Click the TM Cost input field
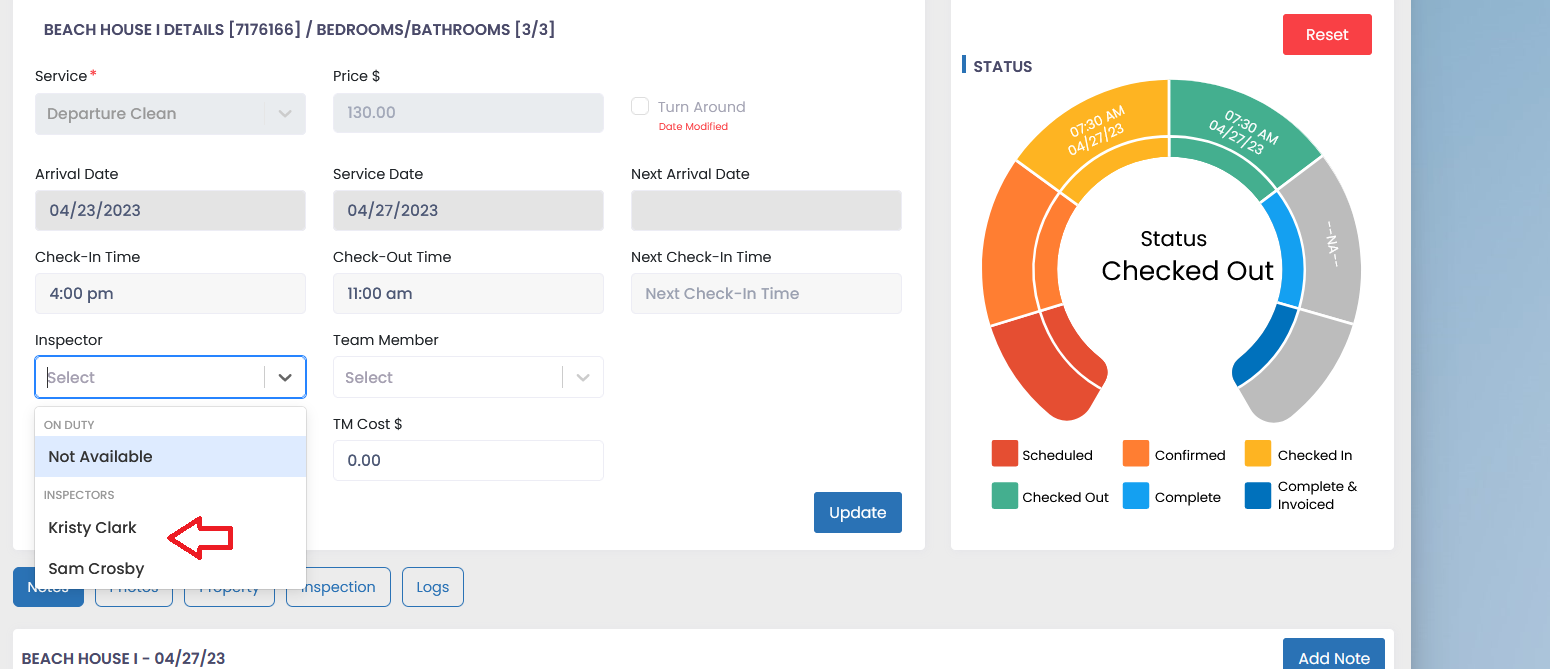This screenshot has width=1550, height=669. point(468,460)
